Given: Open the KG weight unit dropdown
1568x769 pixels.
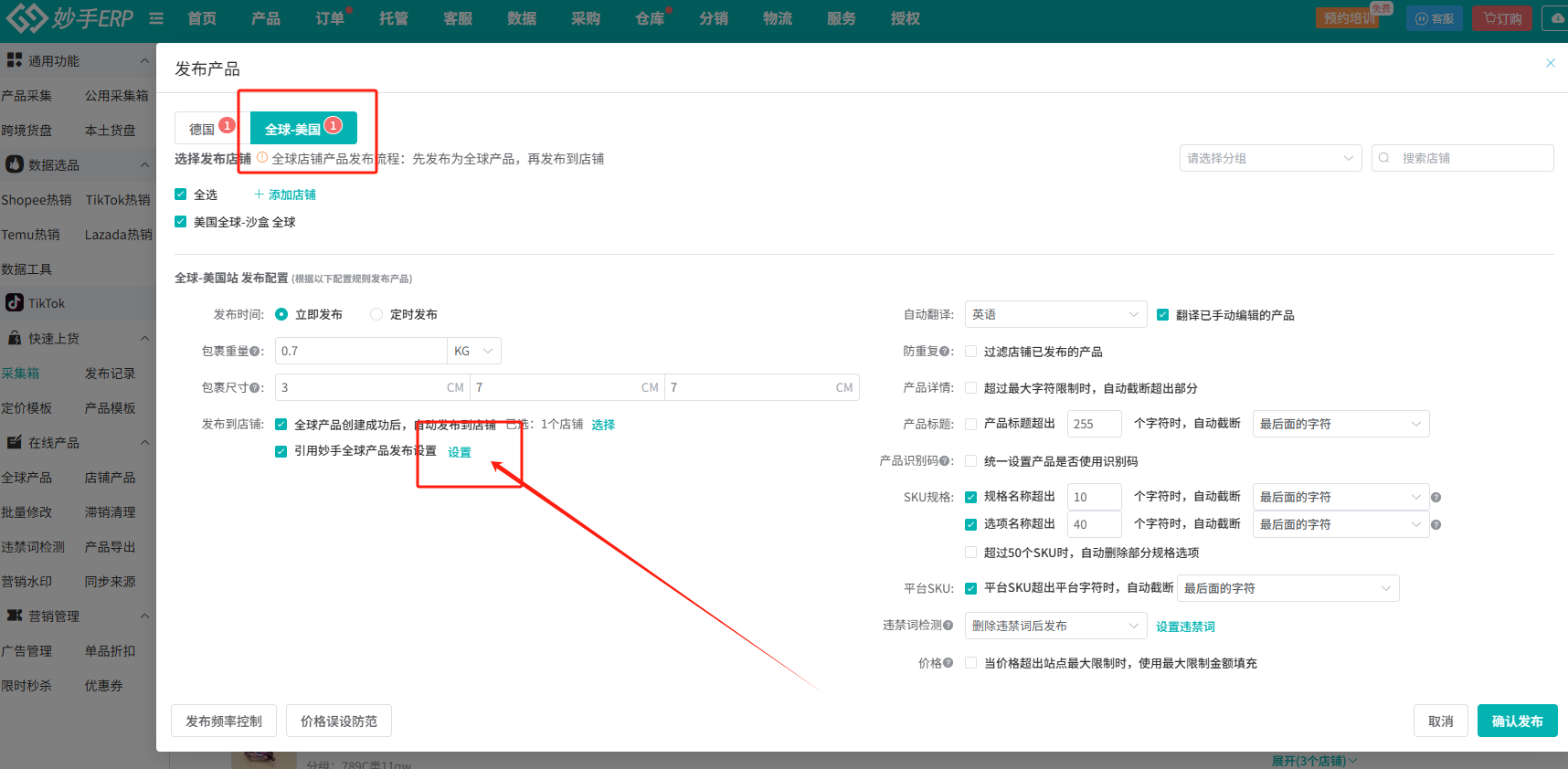Looking at the screenshot, I should (x=474, y=351).
